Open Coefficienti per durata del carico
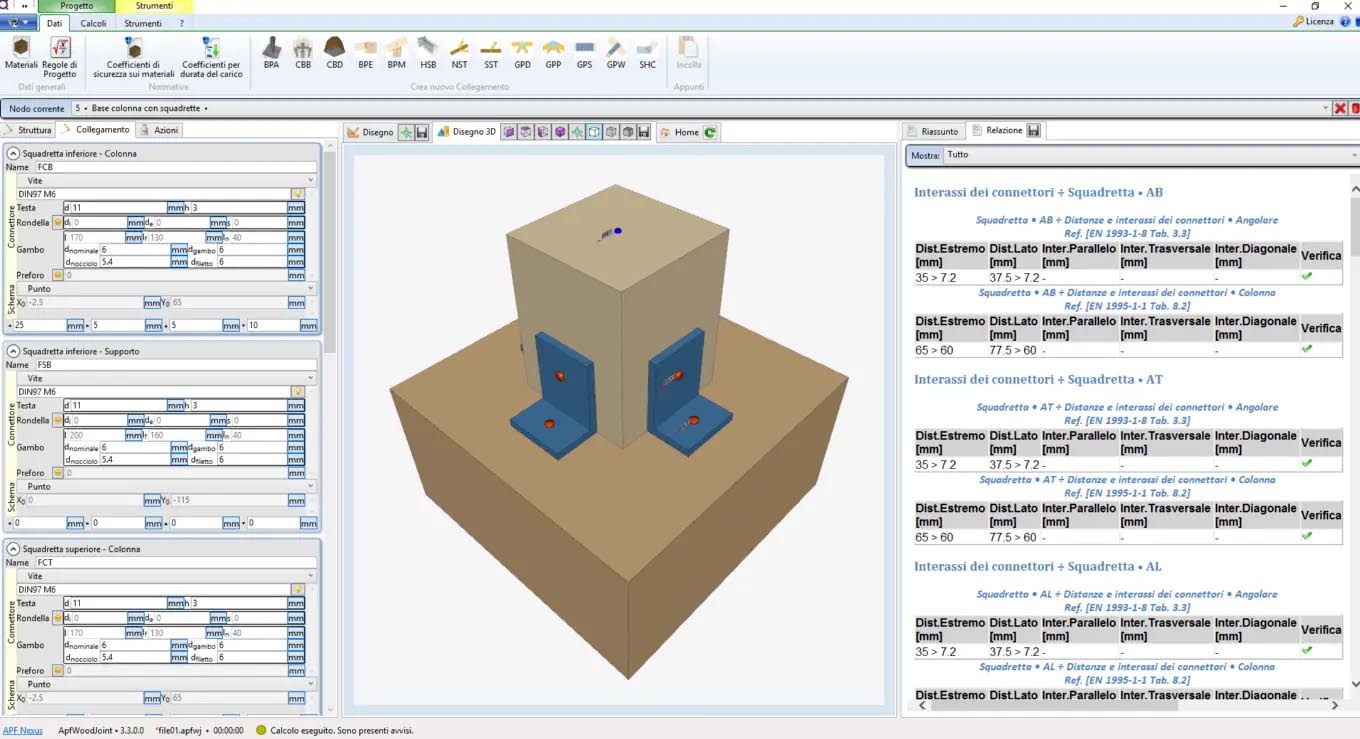This screenshot has width=1360, height=739. [211, 53]
